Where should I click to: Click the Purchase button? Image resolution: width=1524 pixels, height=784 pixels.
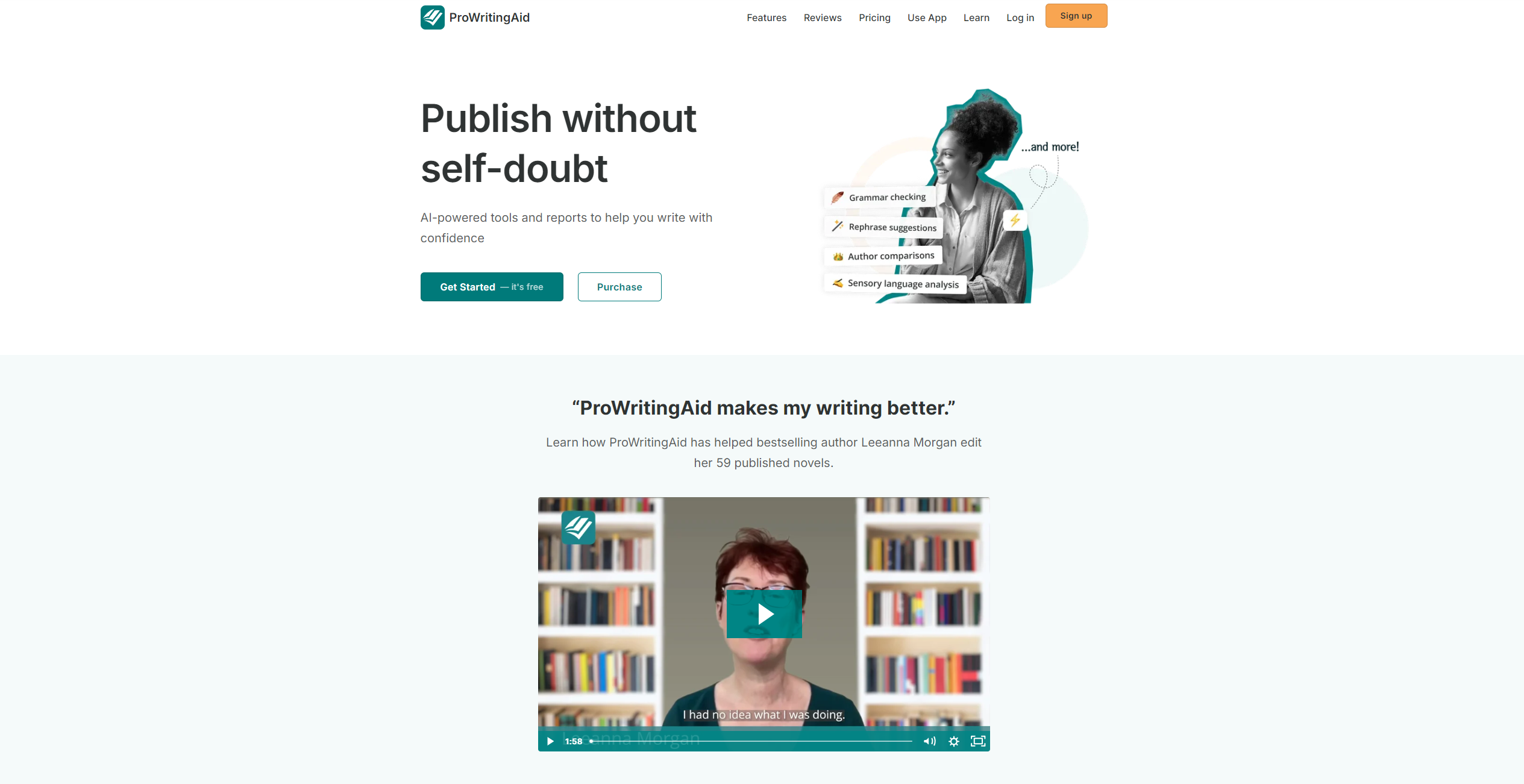coord(619,287)
